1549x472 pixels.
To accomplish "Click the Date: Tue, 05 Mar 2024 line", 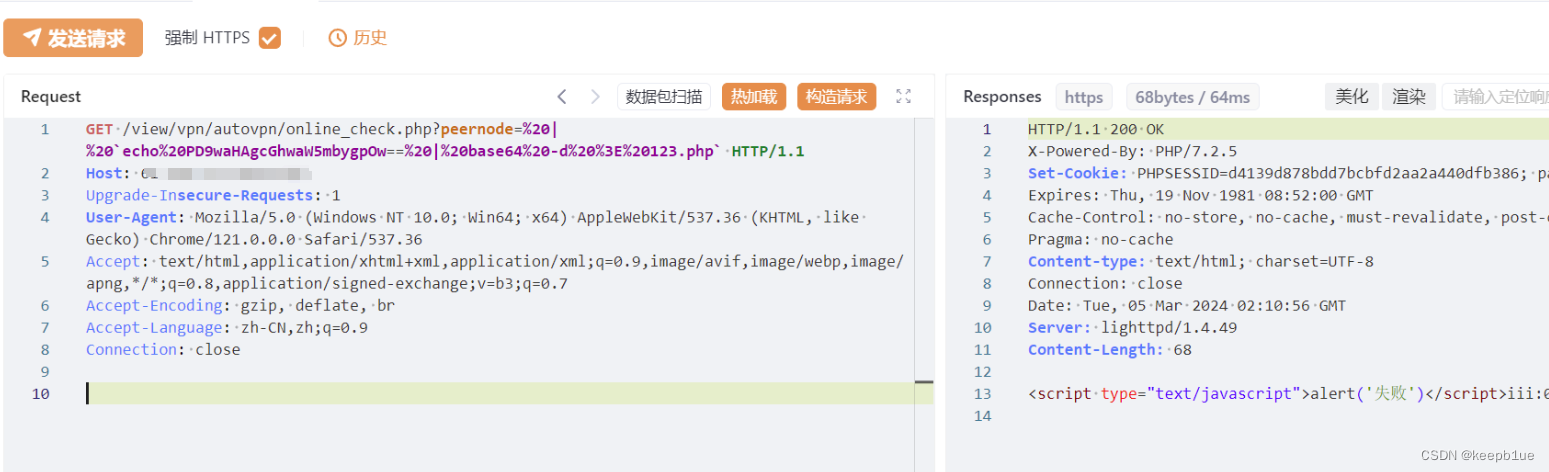I will [x=1187, y=306].
